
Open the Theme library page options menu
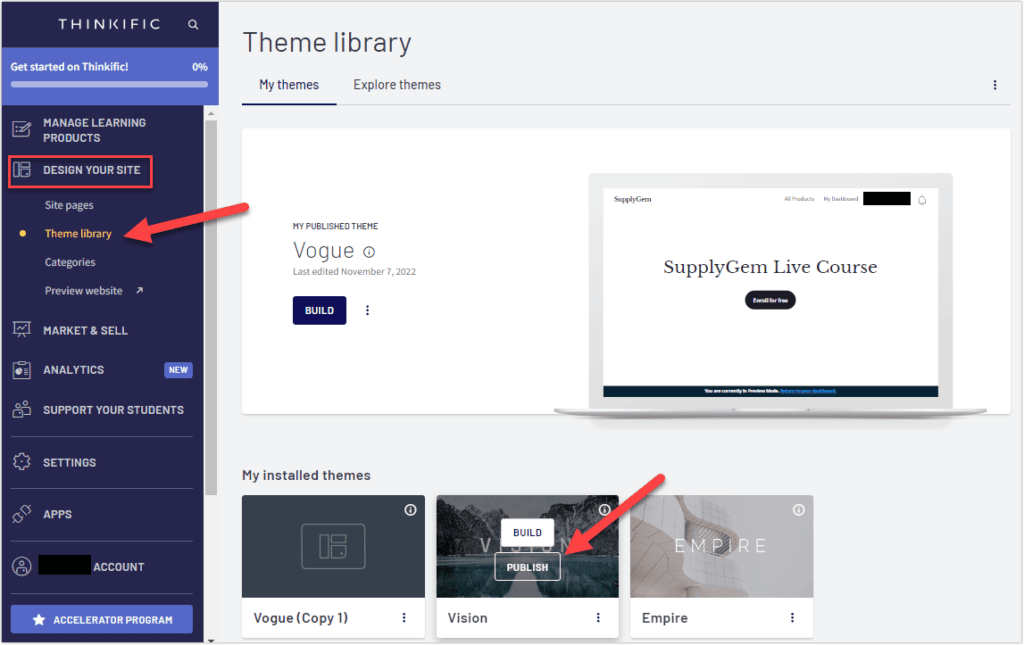pyautogui.click(x=995, y=85)
